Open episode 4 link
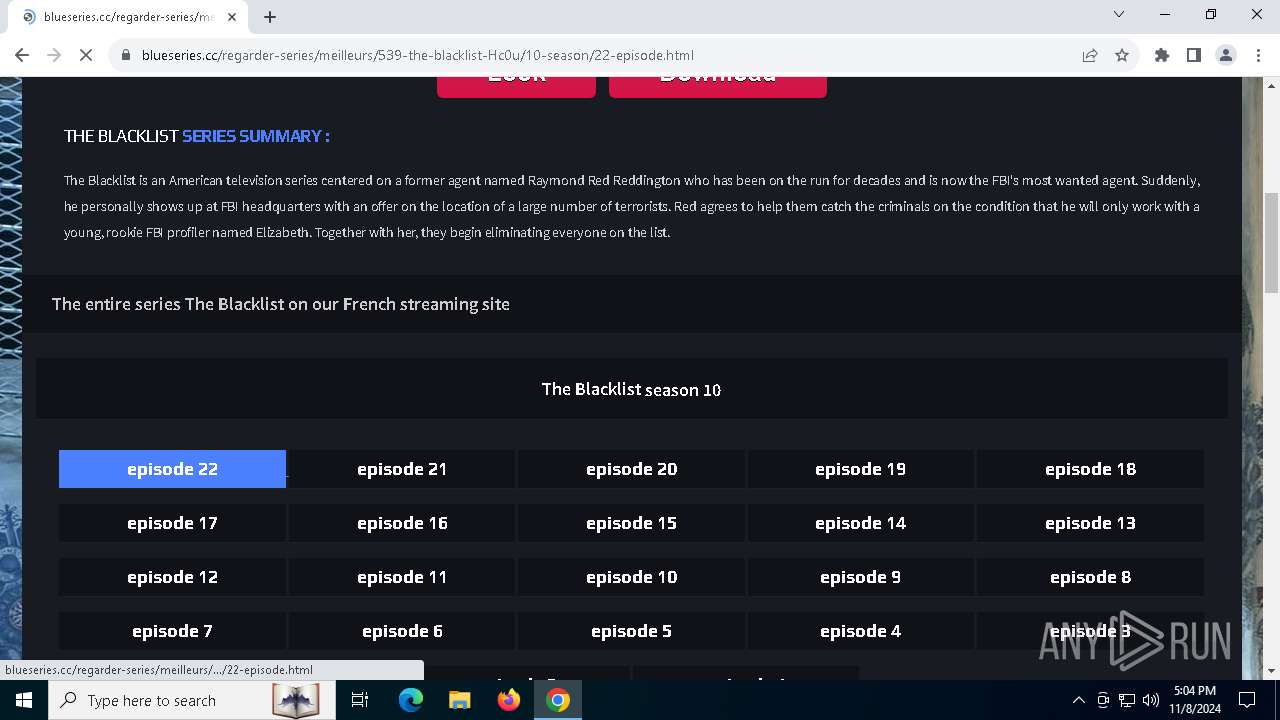This screenshot has width=1280, height=720. click(861, 631)
